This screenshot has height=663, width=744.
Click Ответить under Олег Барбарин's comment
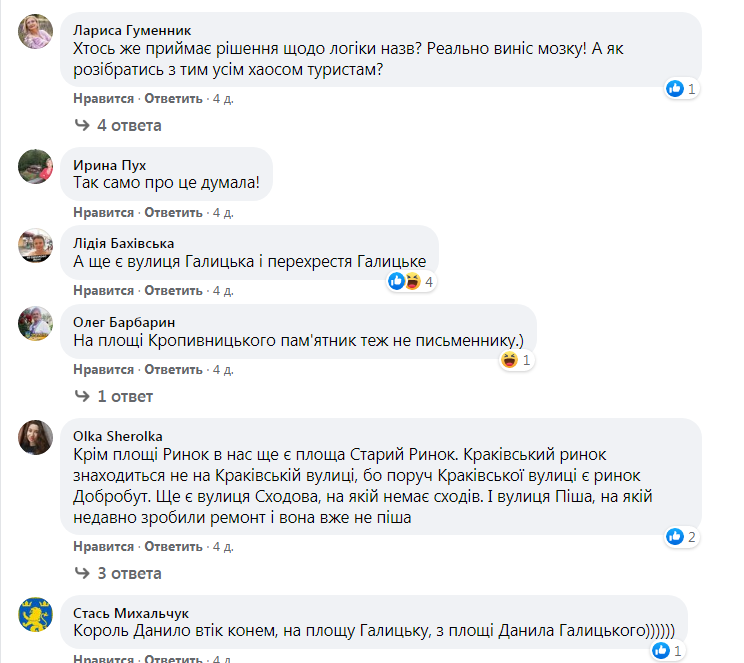click(x=174, y=369)
